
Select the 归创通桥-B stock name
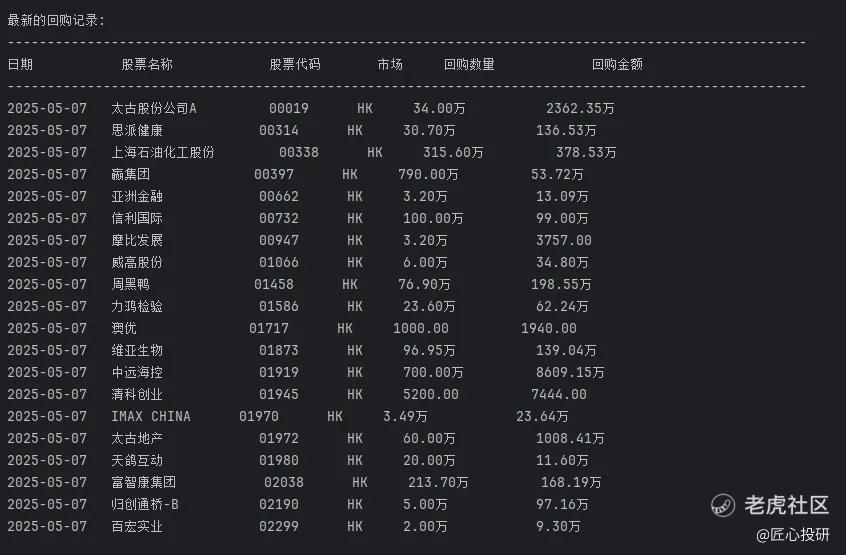point(145,504)
